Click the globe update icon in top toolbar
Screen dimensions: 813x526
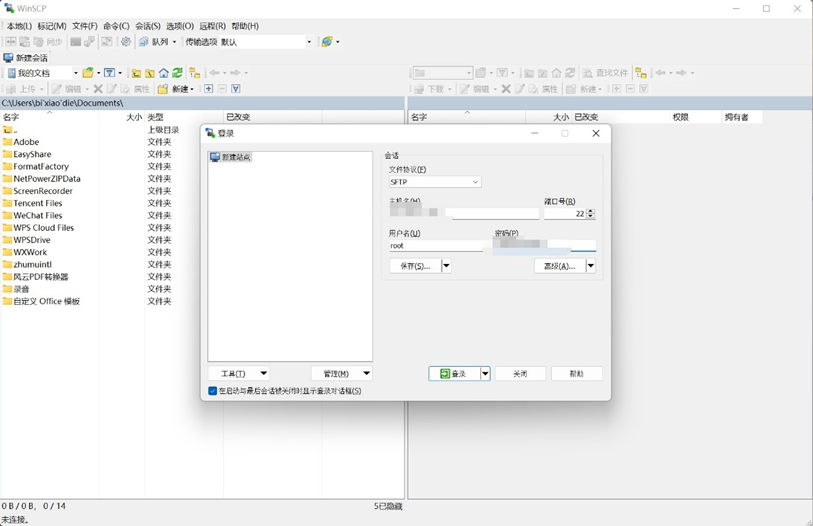pos(326,41)
